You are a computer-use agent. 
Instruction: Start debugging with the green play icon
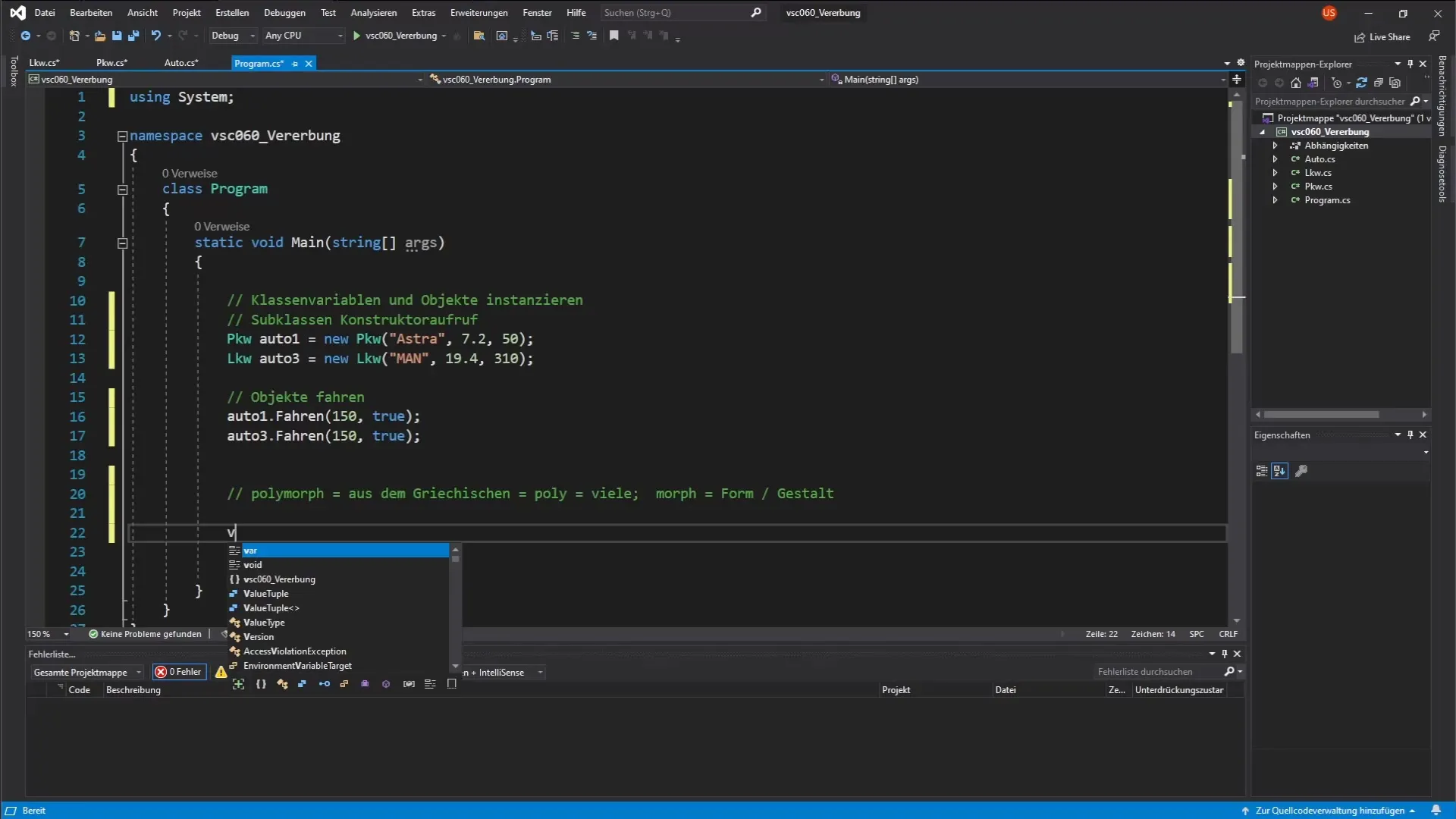(x=356, y=36)
